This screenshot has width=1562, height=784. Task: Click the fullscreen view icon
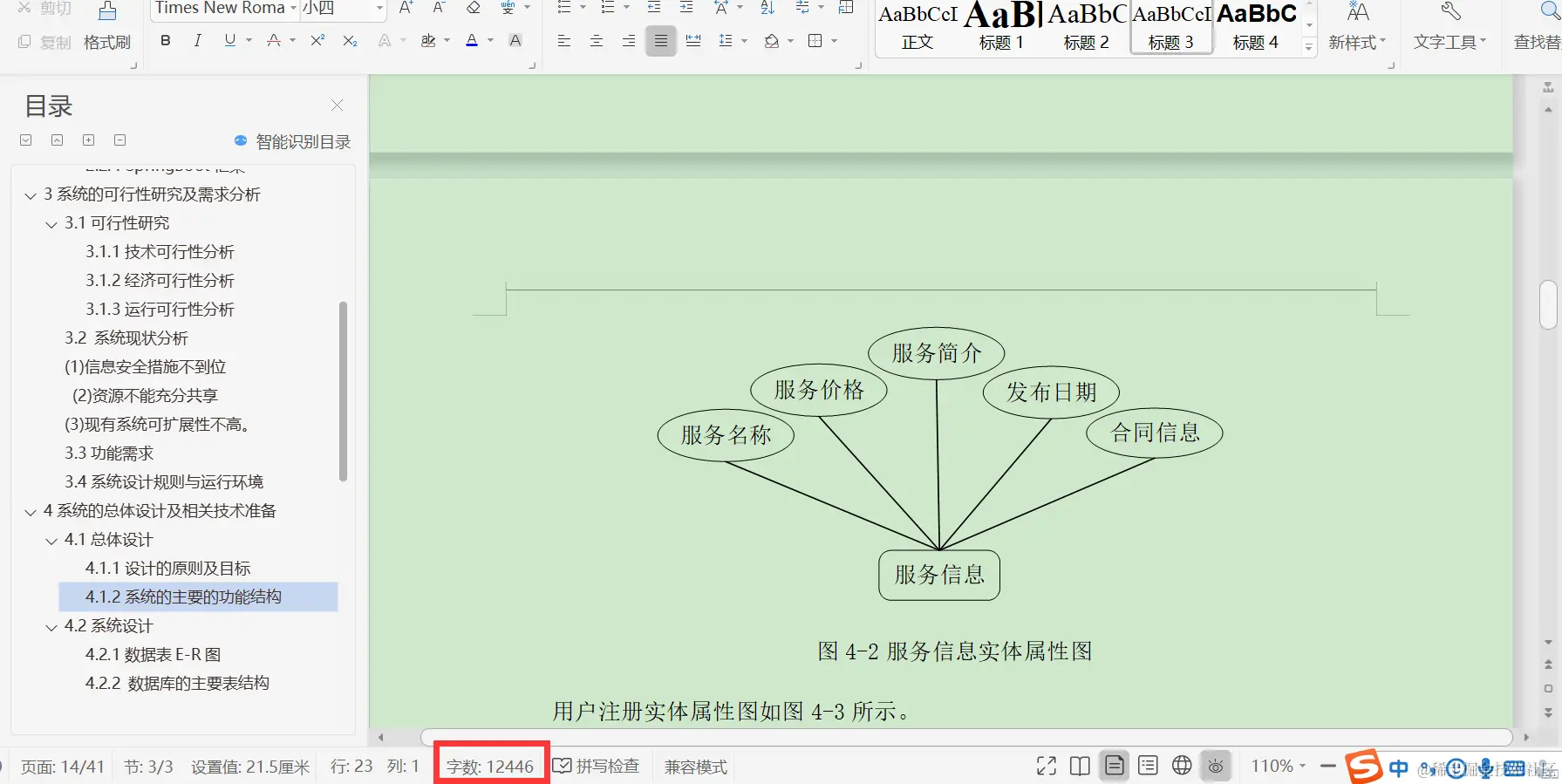click(x=1047, y=766)
